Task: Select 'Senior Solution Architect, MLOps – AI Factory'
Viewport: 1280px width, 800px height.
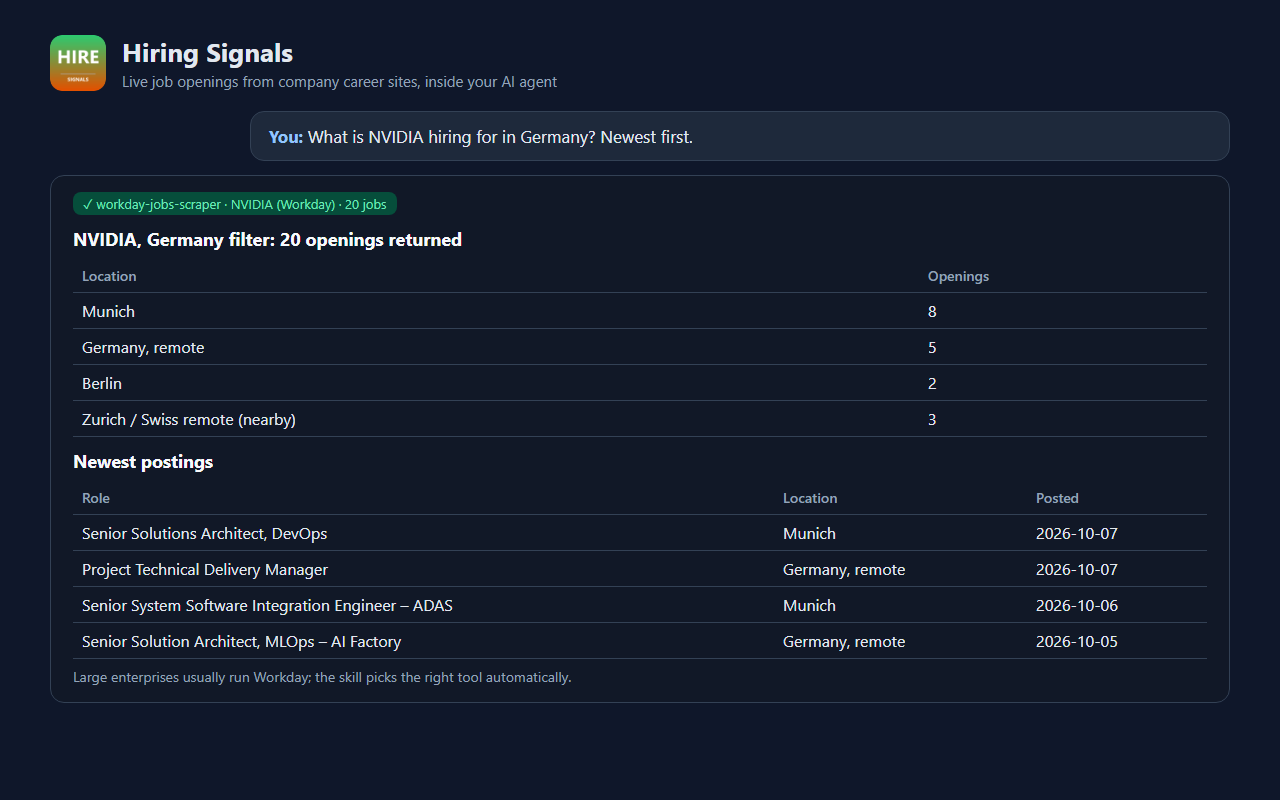Action: 242,642
